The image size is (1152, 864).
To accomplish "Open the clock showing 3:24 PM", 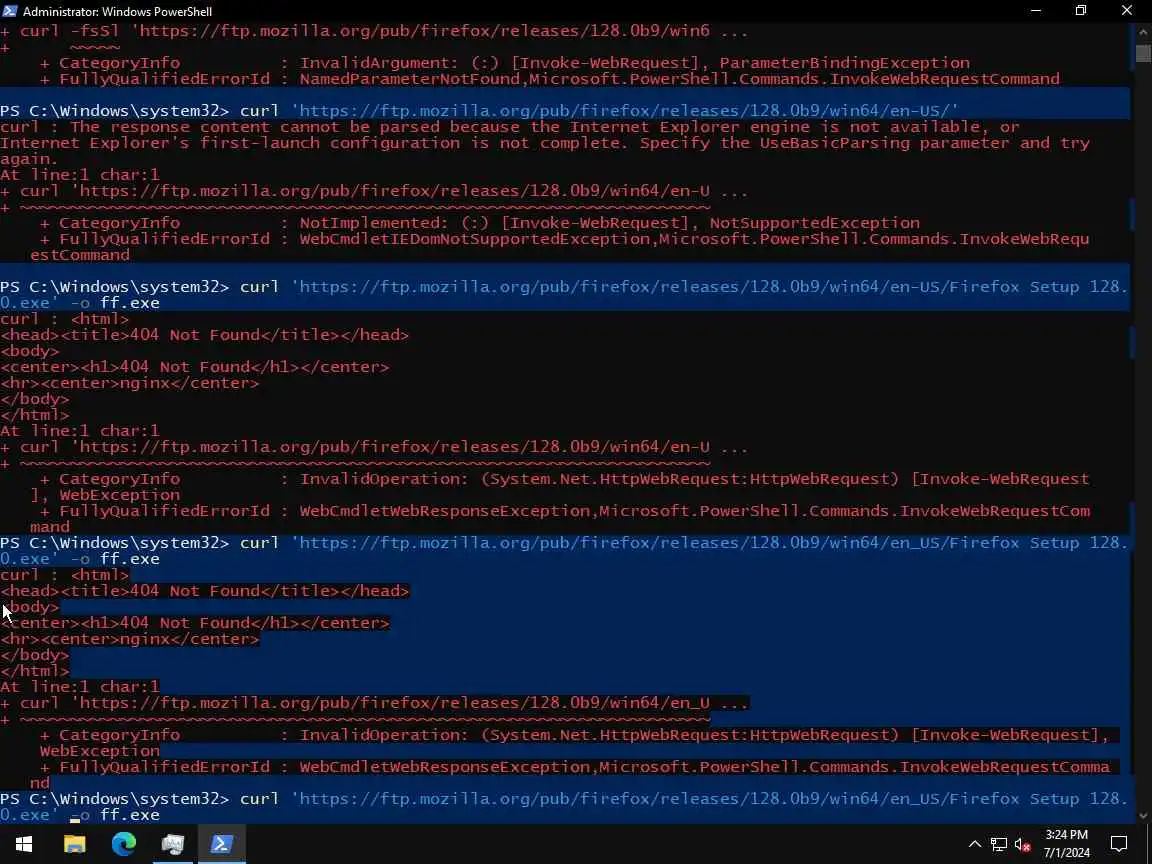I will tap(1067, 844).
